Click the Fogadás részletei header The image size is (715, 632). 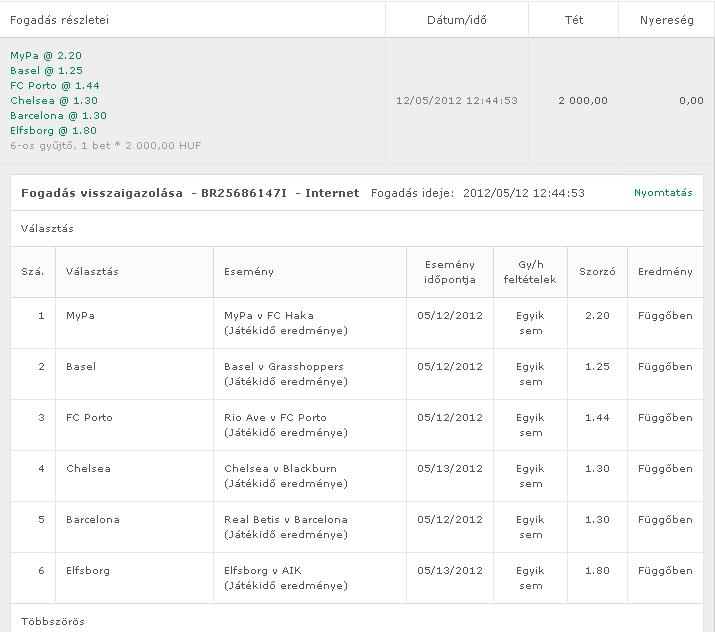coord(60,20)
